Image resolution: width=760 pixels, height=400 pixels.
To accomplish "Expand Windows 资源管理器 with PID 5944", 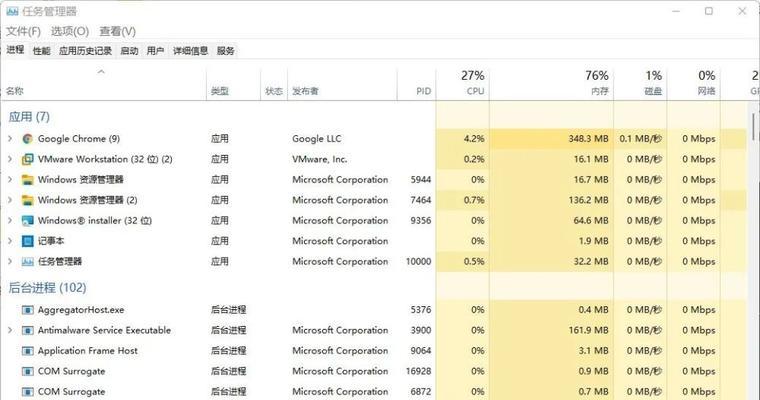I will click(x=10, y=180).
